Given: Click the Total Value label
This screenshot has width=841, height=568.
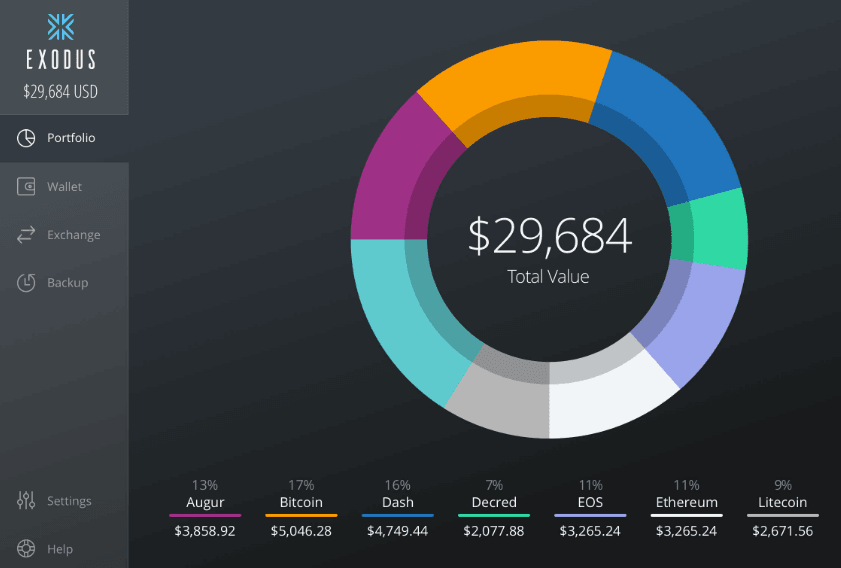Looking at the screenshot, I should click(548, 277).
